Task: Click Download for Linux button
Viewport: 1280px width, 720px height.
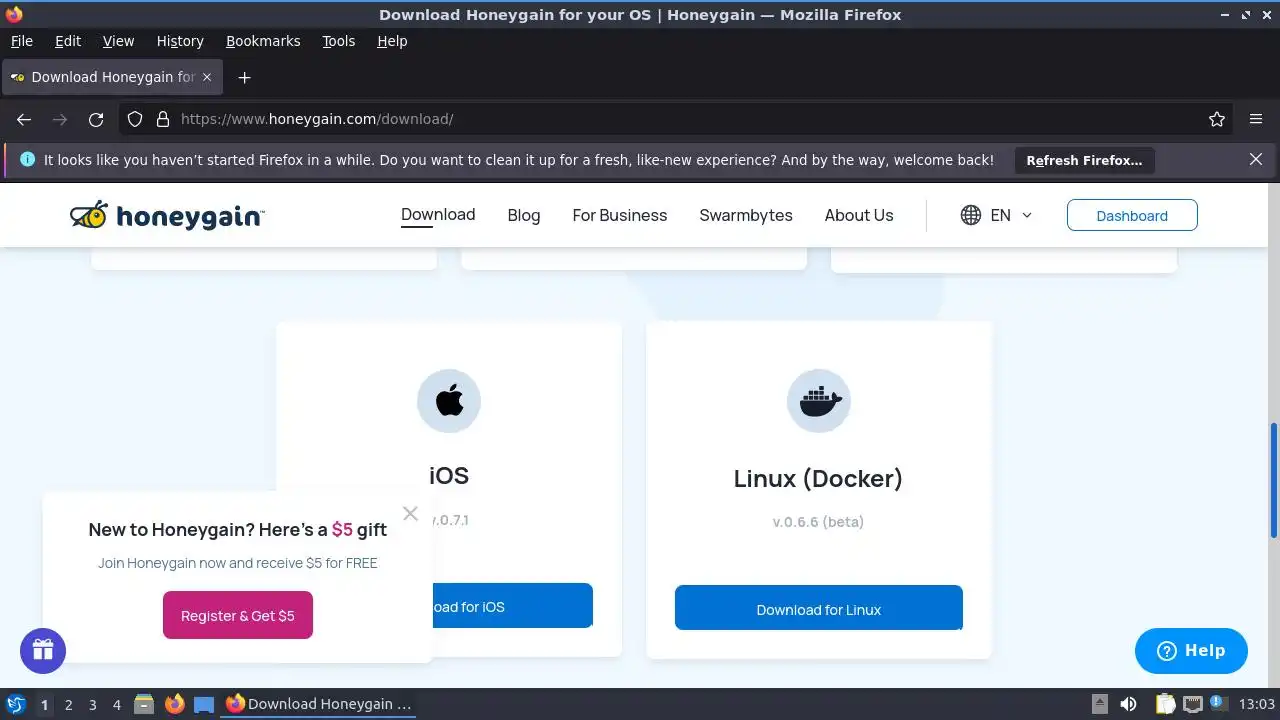Action: 819,608
